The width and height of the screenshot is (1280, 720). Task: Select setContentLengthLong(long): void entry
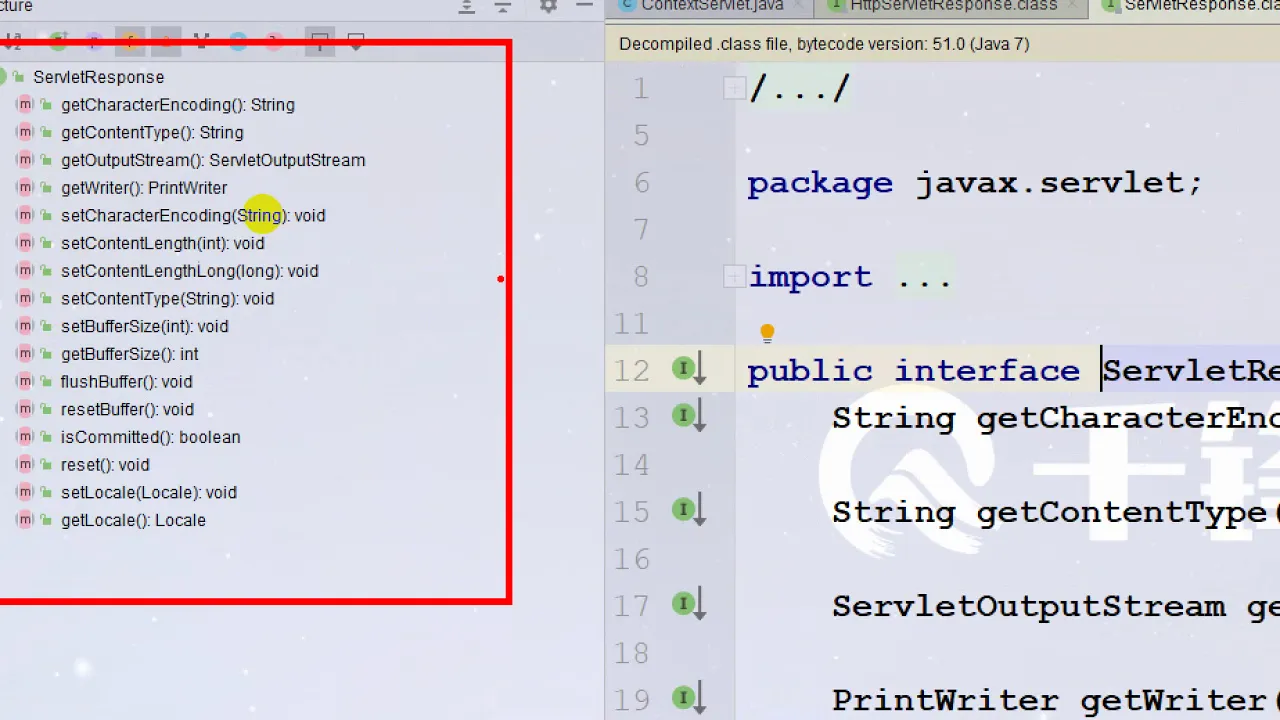coord(190,270)
